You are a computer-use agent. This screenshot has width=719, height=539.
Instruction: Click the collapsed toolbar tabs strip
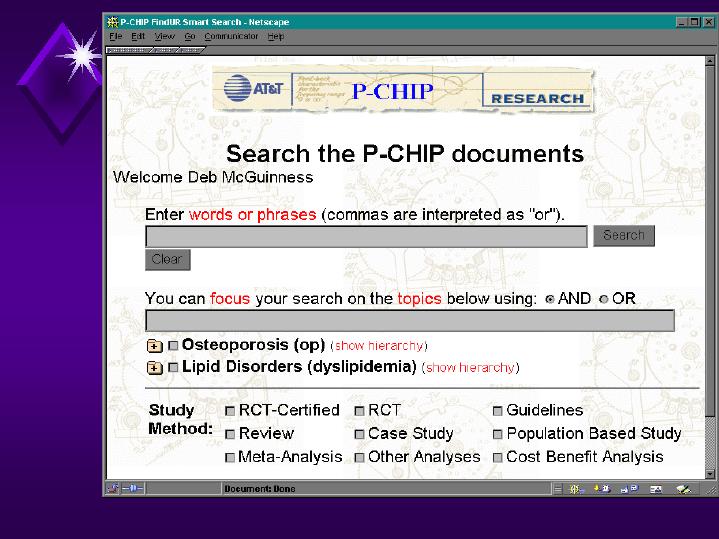coord(156,50)
